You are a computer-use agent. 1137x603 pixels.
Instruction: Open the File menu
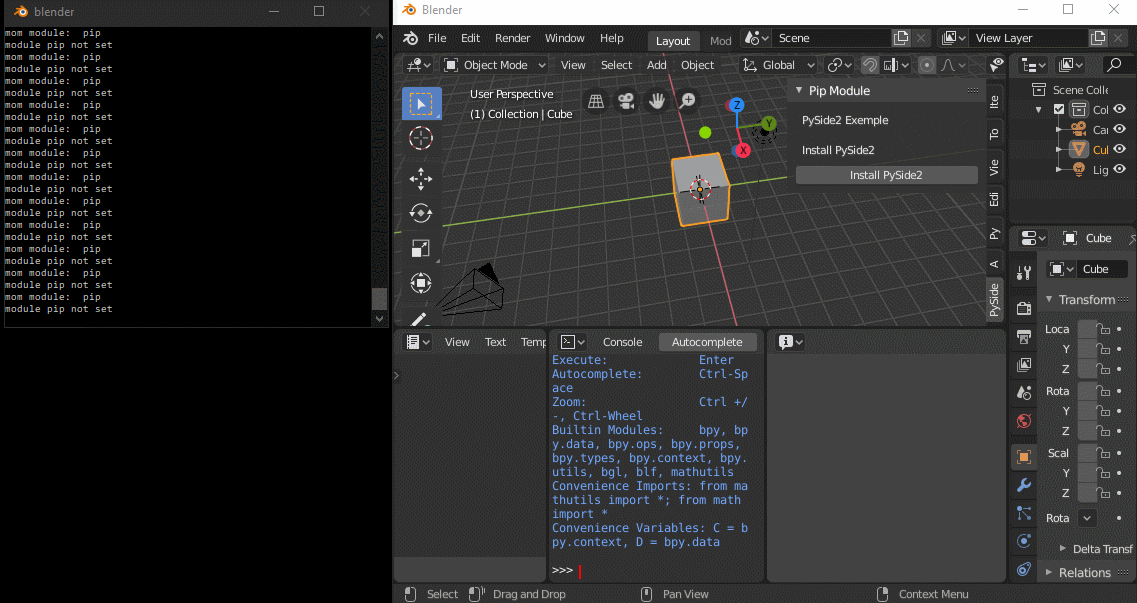(x=437, y=38)
